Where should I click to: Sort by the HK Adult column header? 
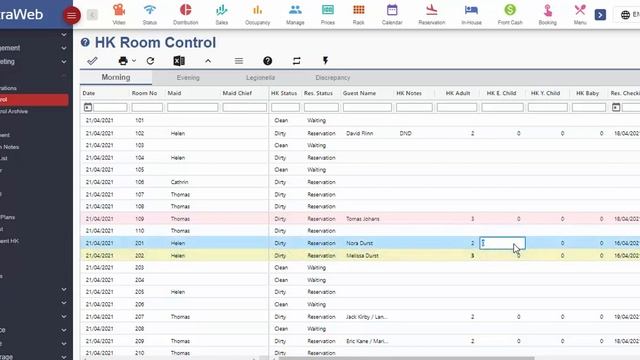click(458, 93)
